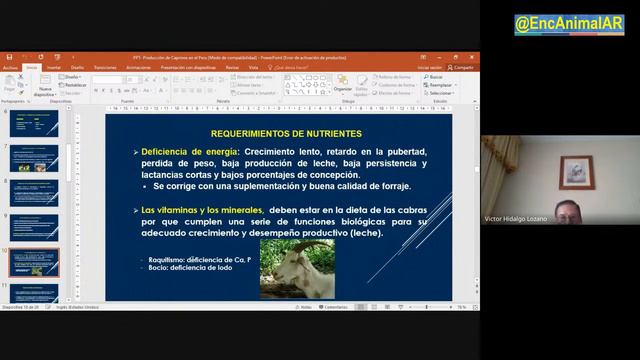Save the presentation with the Save icon

[9, 58]
